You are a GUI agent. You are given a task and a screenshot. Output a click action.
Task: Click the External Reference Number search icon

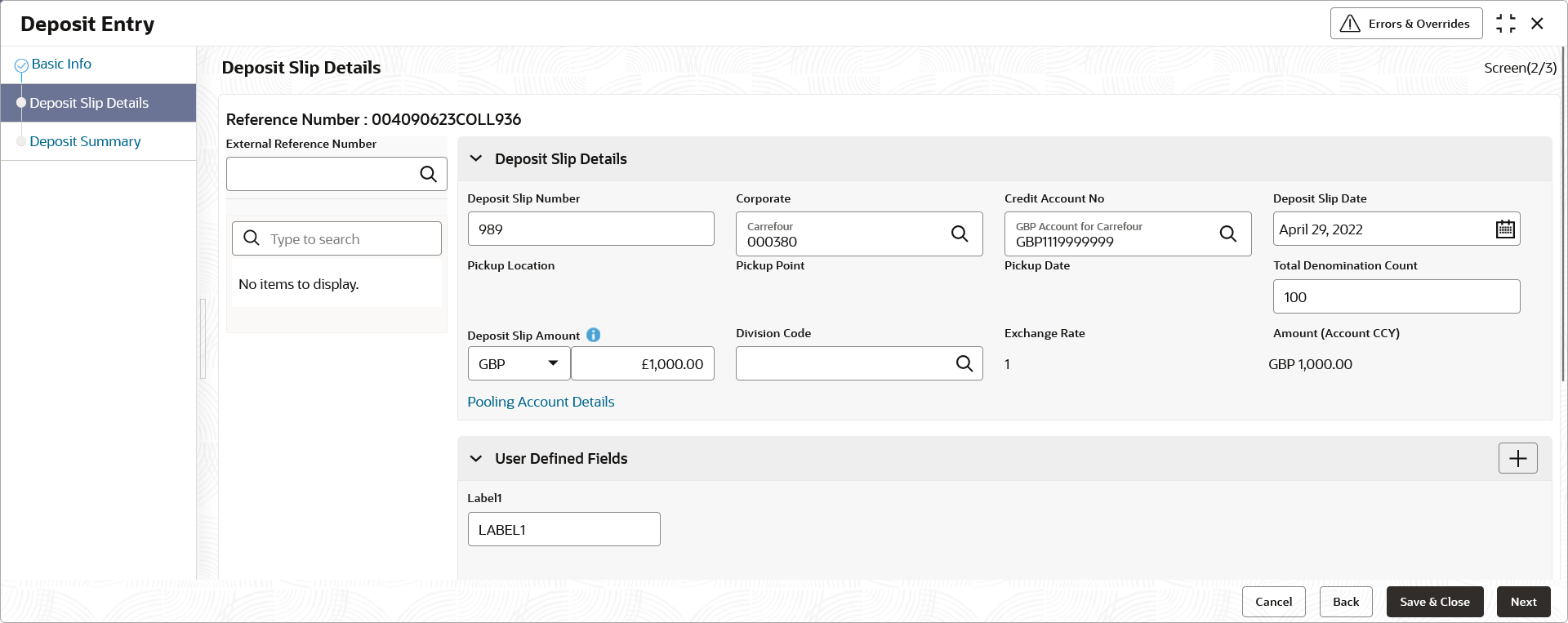tap(428, 174)
